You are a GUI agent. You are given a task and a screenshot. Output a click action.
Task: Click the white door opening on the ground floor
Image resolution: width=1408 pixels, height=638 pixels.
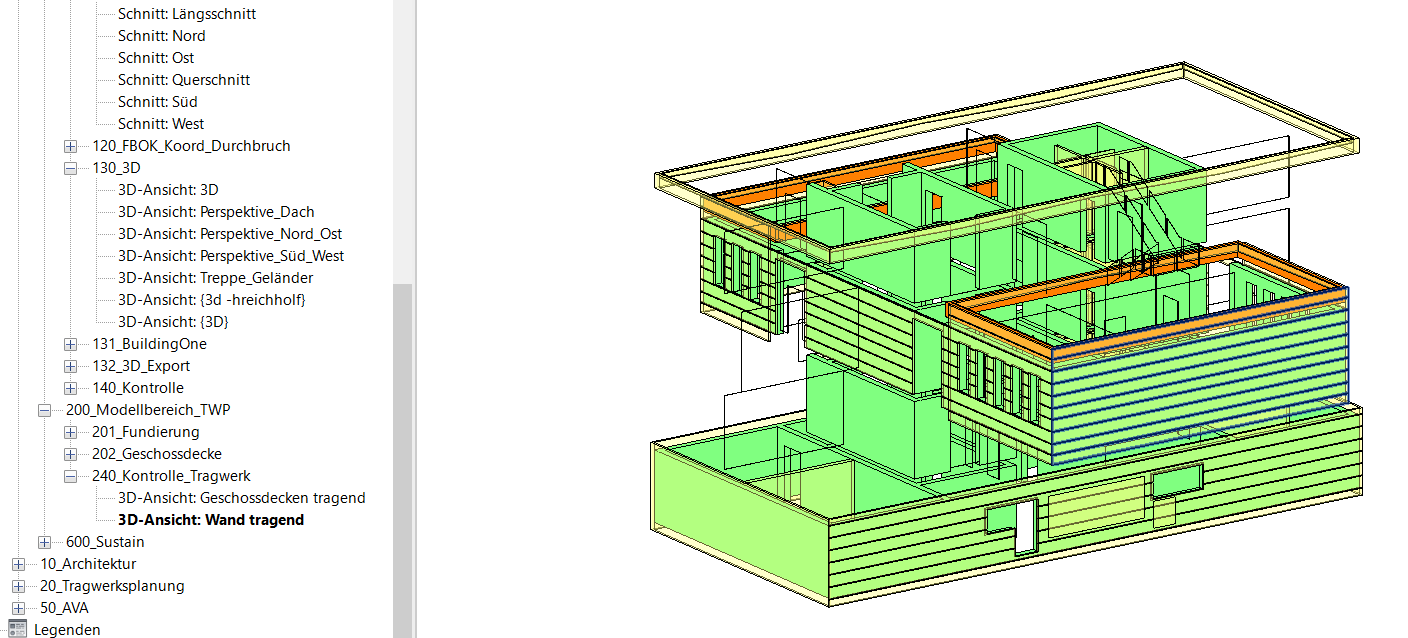pos(1023,528)
